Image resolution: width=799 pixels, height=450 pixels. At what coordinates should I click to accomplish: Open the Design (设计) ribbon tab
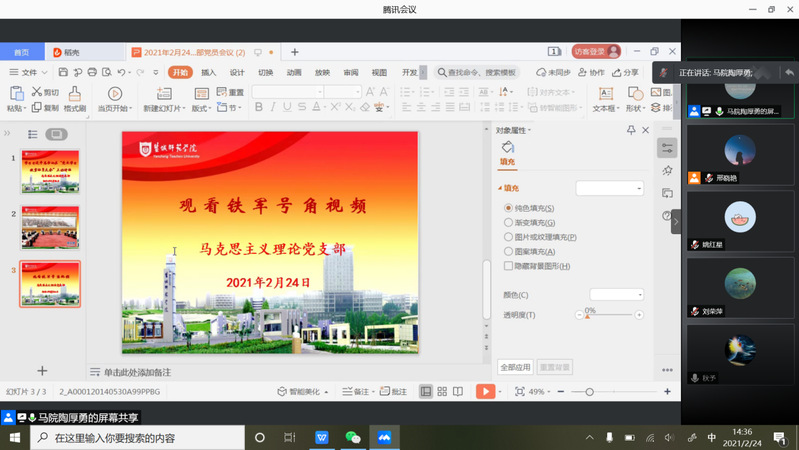237,73
